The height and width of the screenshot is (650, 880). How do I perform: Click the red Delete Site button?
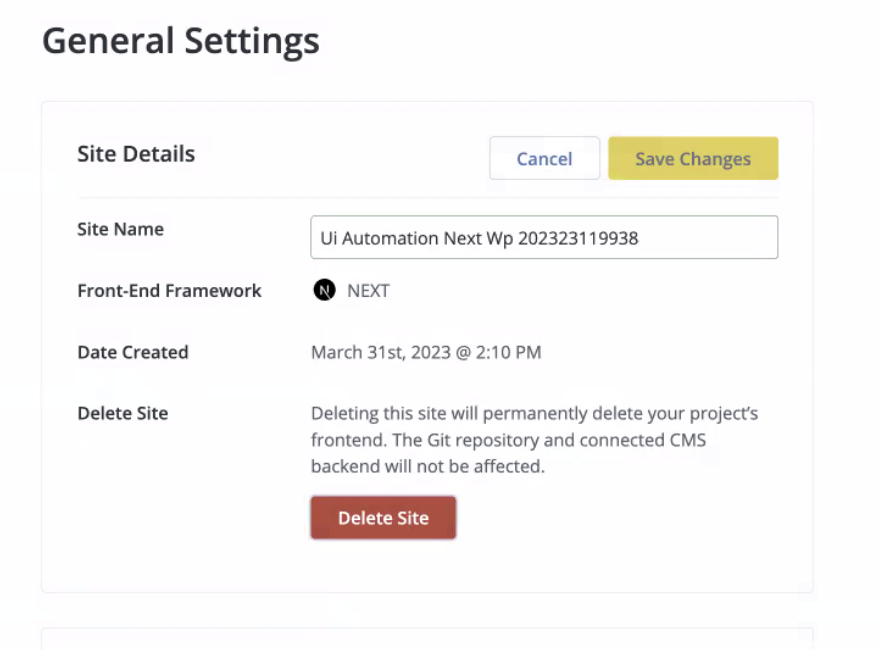(x=383, y=518)
